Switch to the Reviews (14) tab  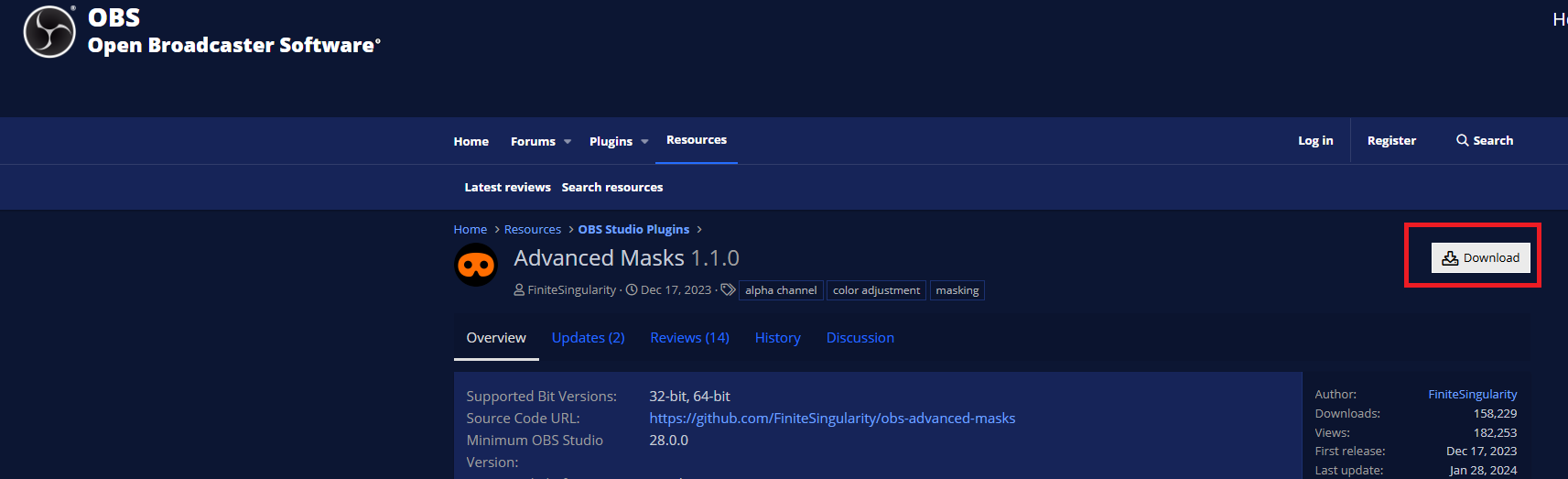[689, 338]
